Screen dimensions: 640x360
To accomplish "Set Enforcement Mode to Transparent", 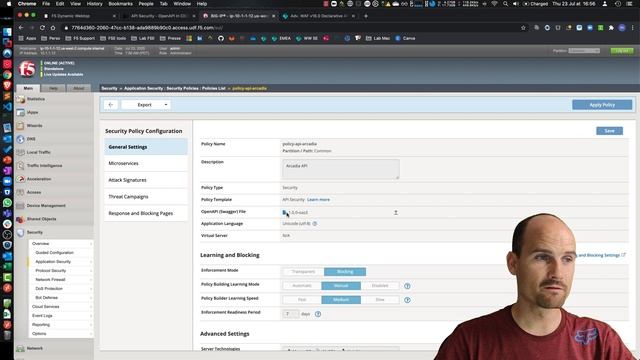I will (x=303, y=272).
